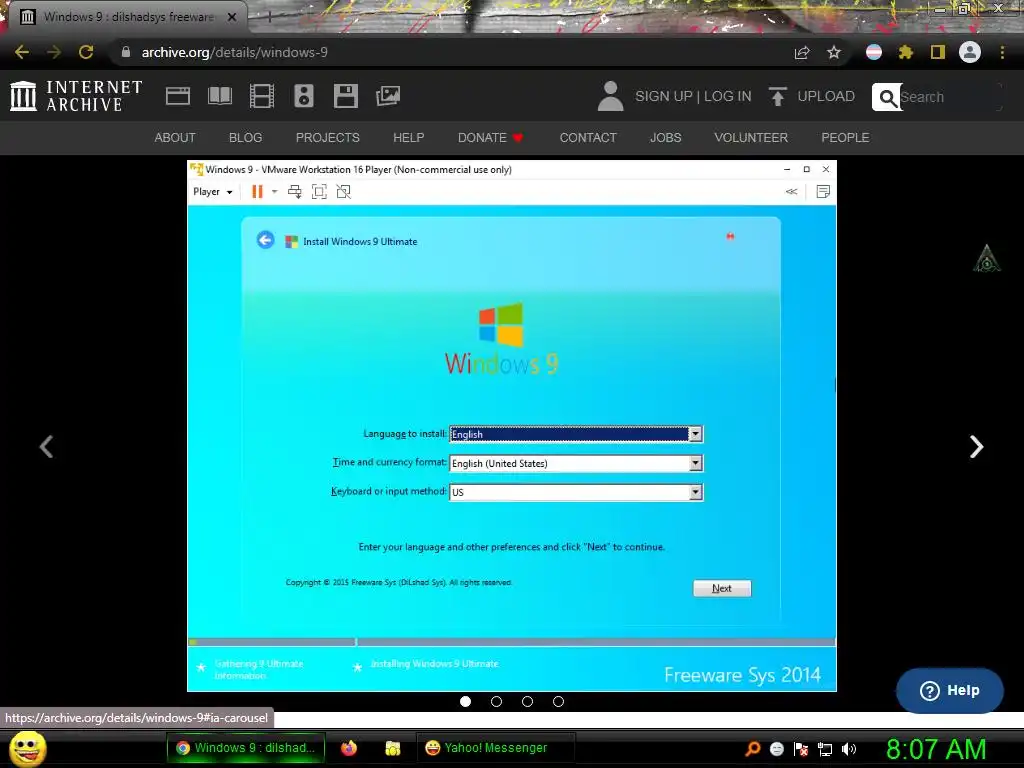Open the Video film icon

click(262, 96)
